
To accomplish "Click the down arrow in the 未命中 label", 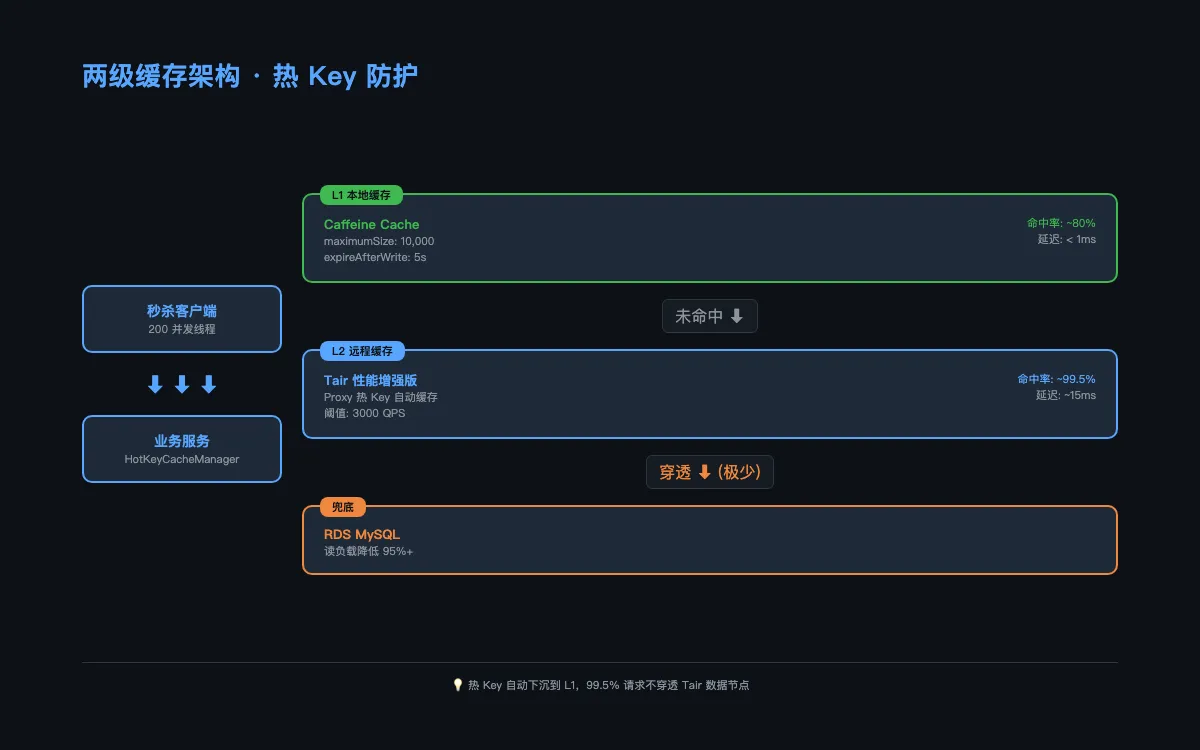I will 737,316.
